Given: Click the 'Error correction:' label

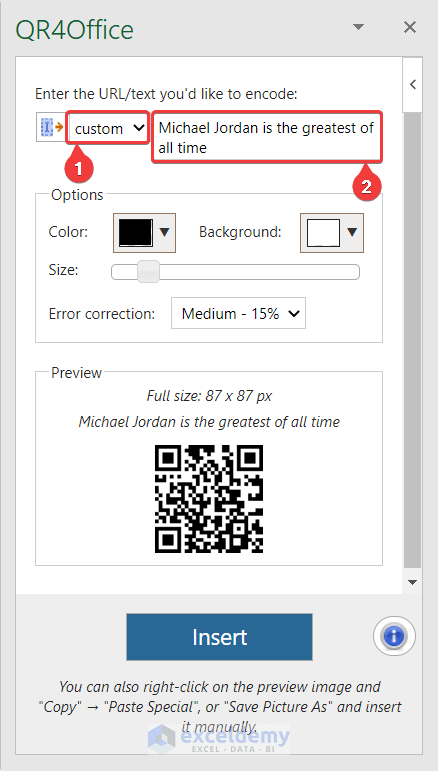Looking at the screenshot, I should (102, 314).
